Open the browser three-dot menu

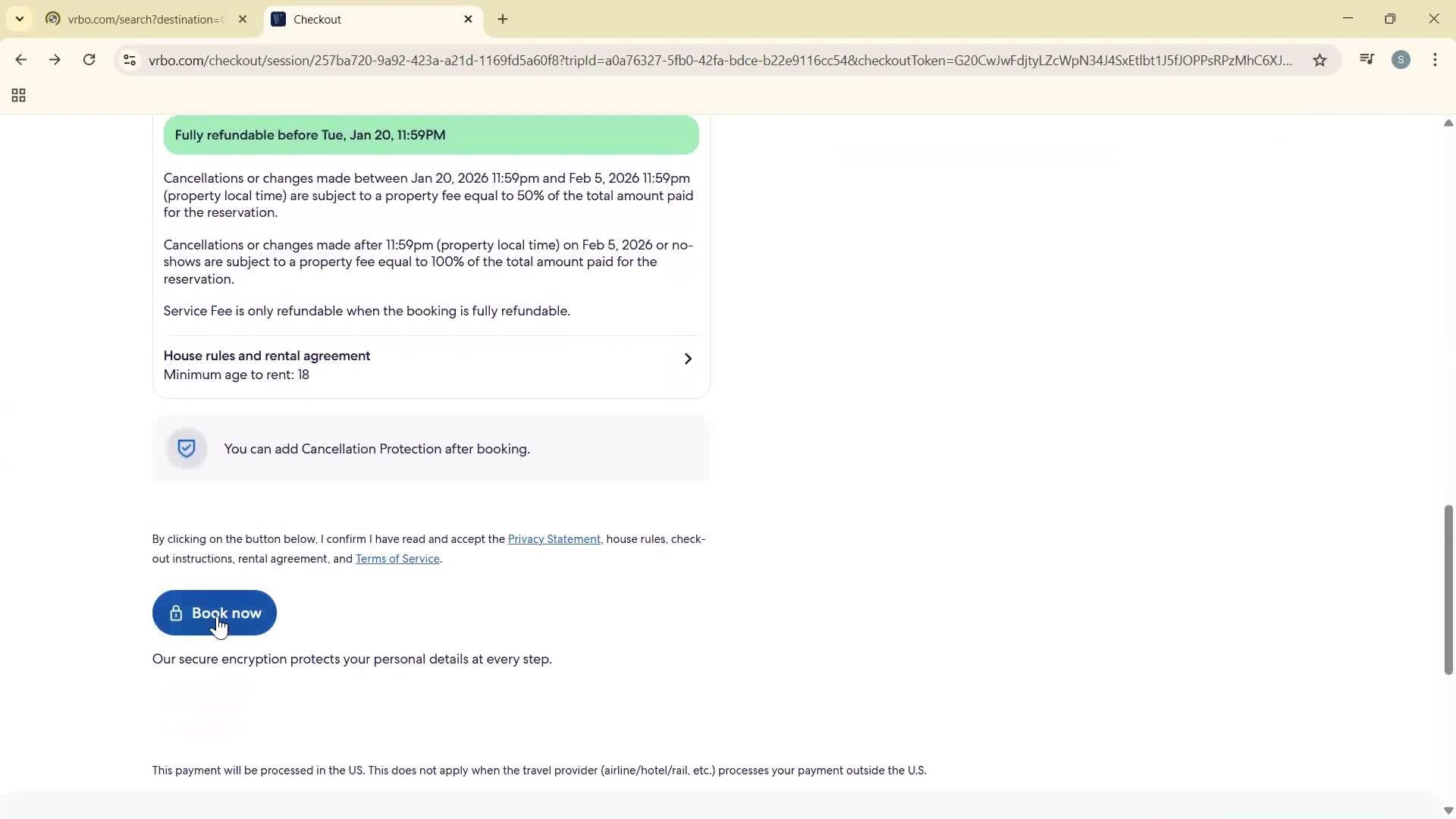pos(1436,60)
